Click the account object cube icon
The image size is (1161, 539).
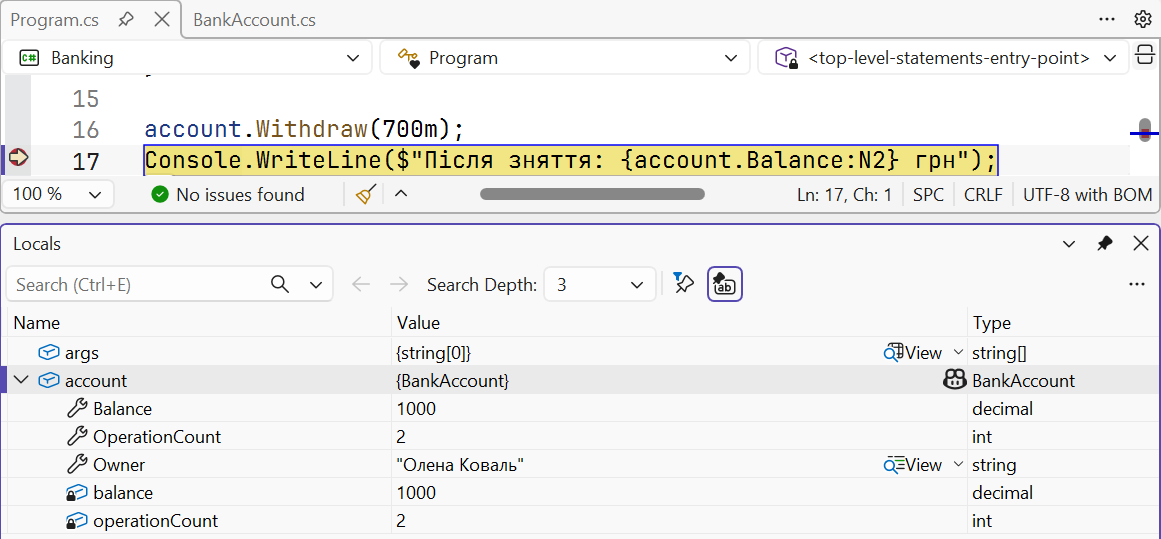click(x=49, y=381)
